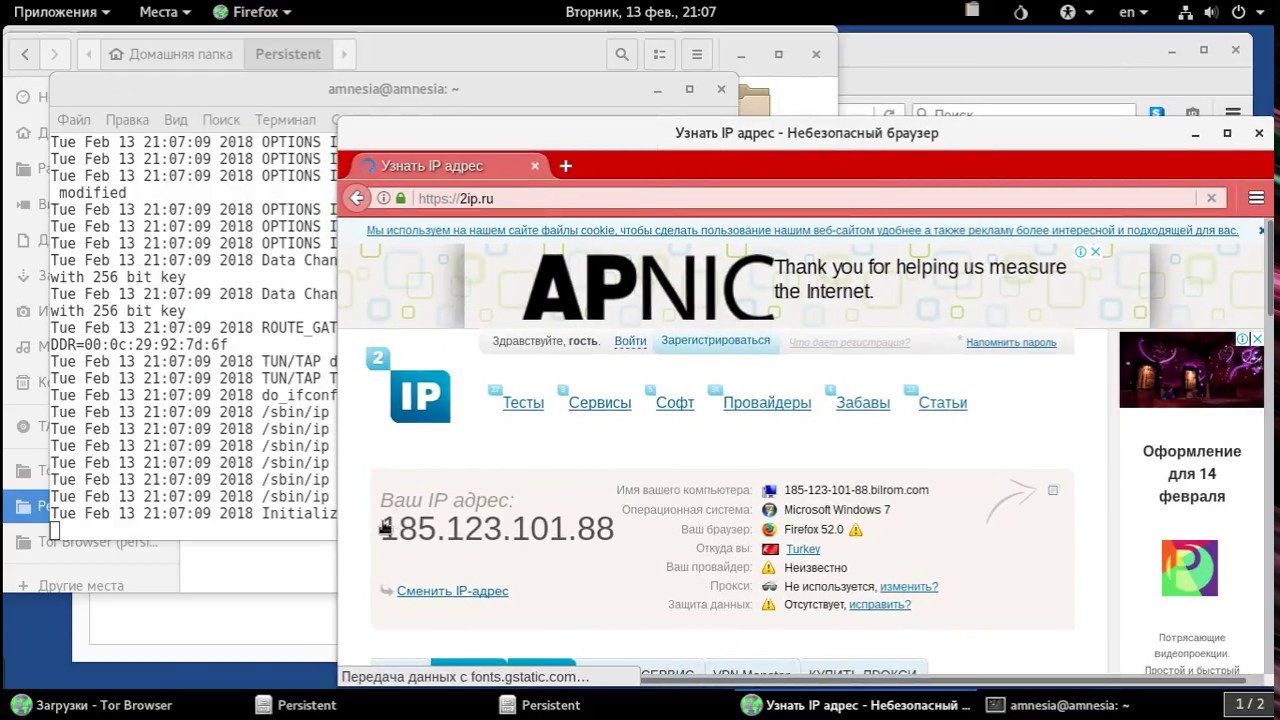Viewport: 1280px width, 720px height.
Task: Click 'Сменить IP-адрес' link
Action: pos(452,591)
